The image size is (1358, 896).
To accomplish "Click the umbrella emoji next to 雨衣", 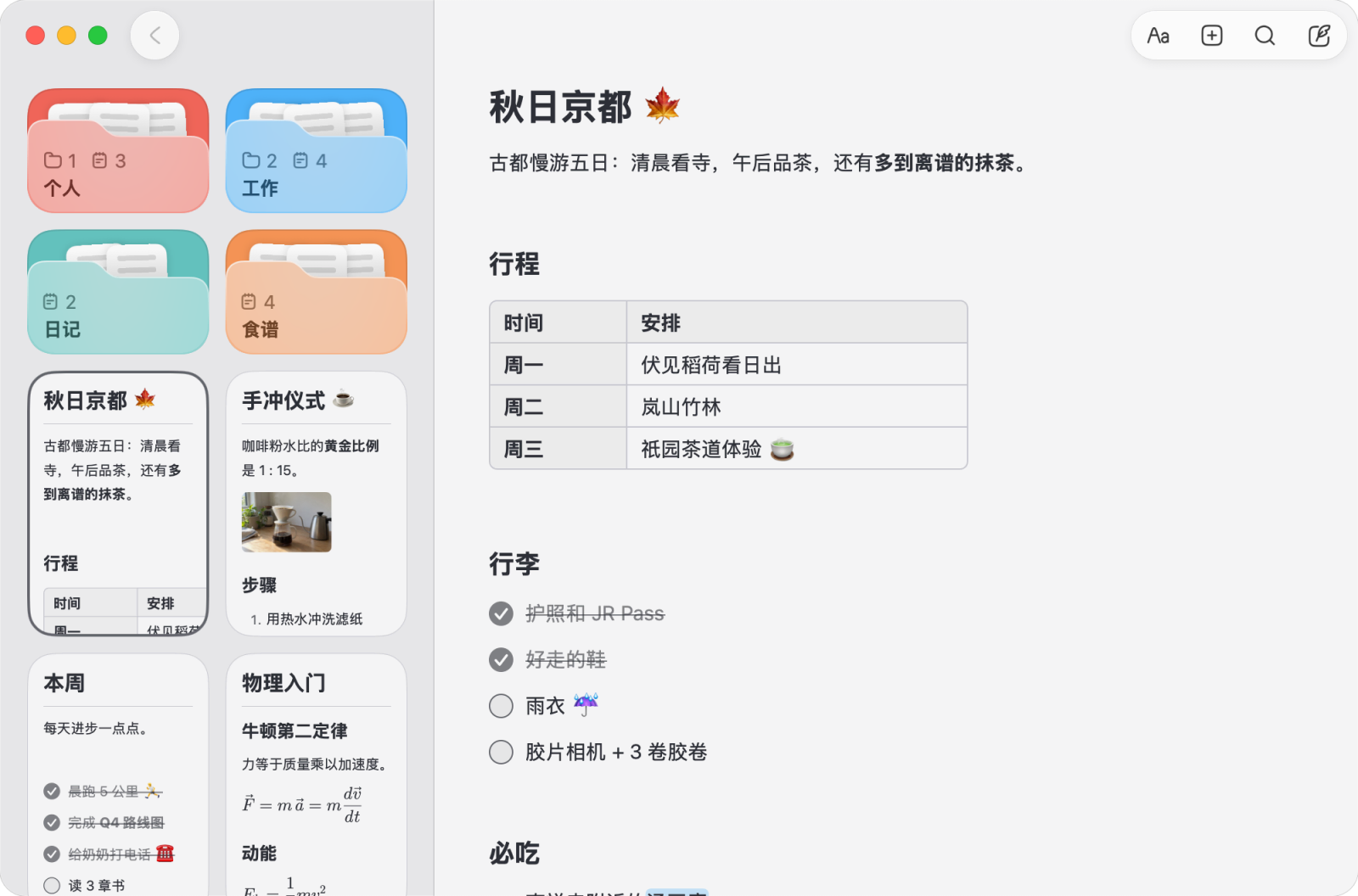I will tap(586, 704).
